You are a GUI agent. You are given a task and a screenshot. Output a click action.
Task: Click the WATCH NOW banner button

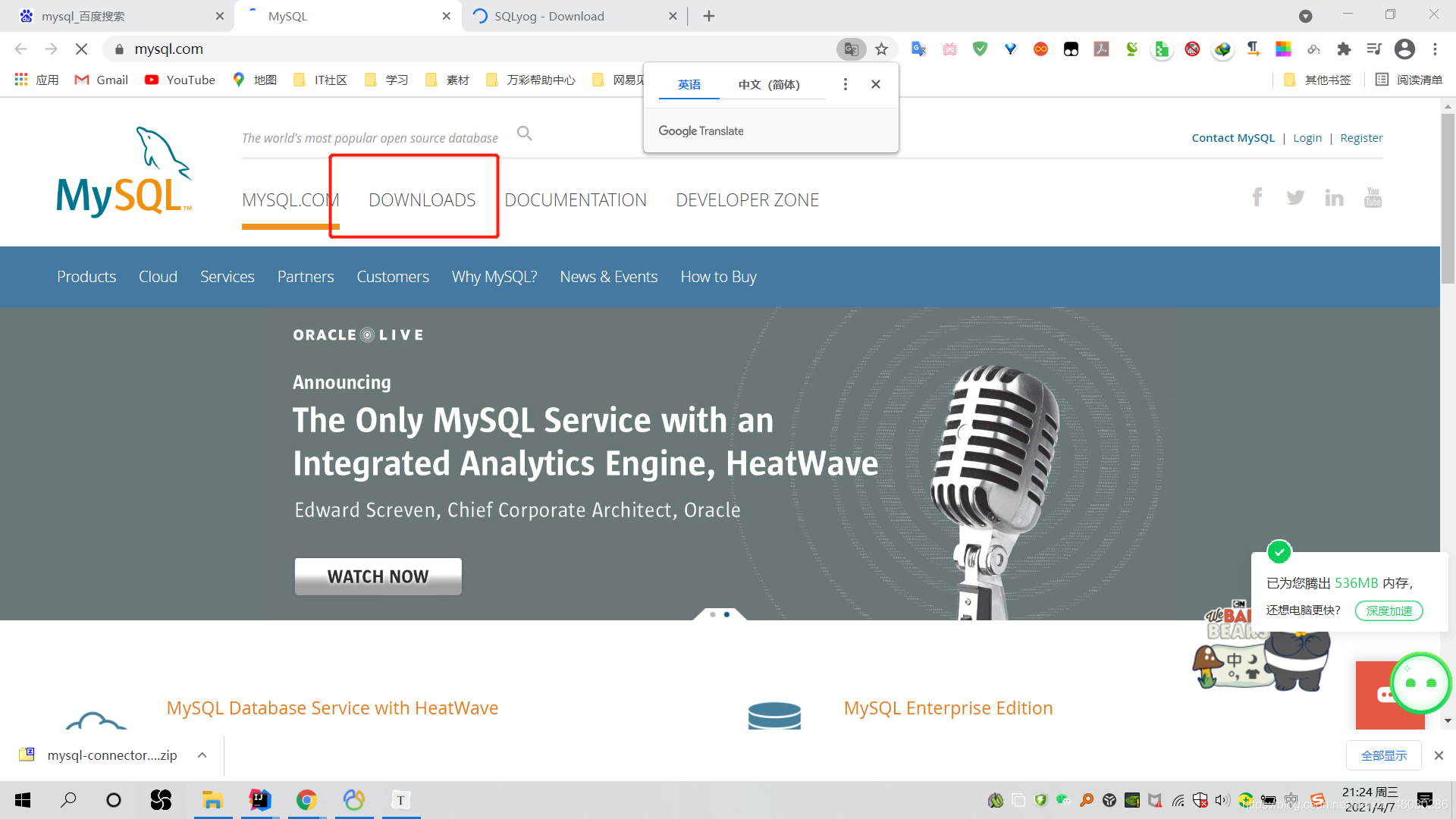pos(378,576)
